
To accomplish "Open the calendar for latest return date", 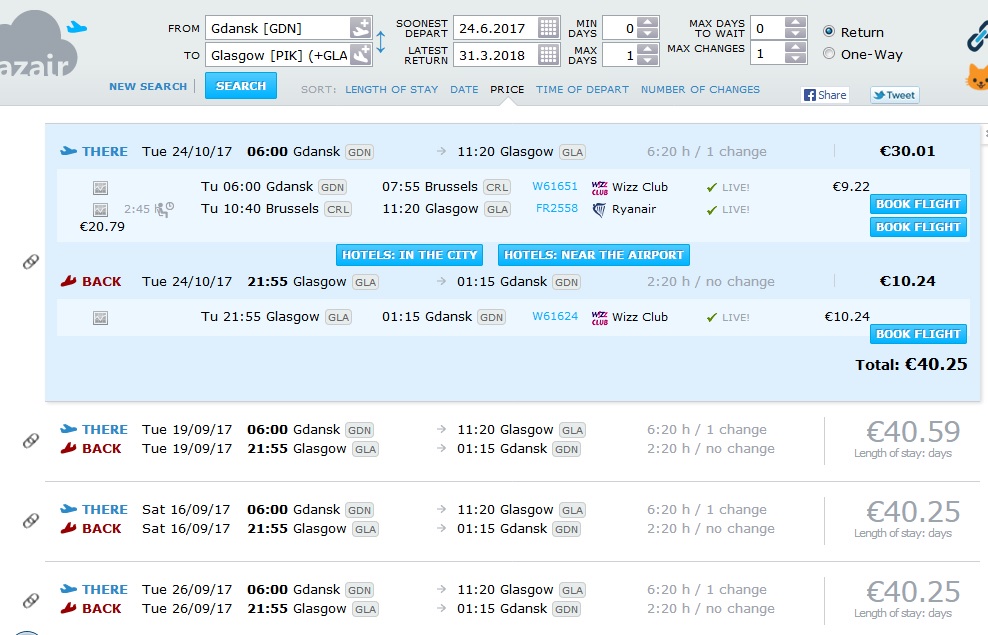I will click(x=548, y=55).
